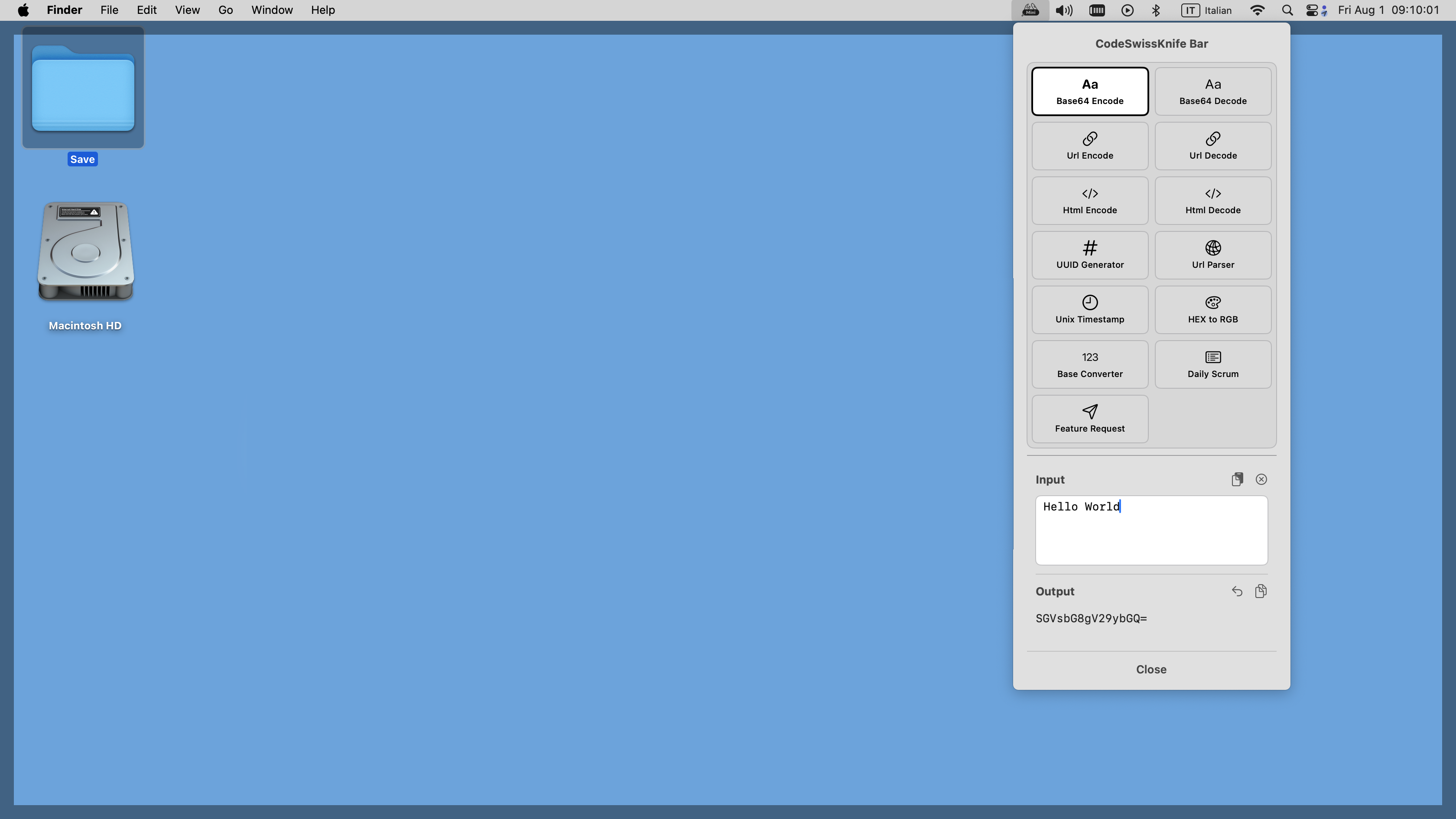Select the Unix Timestamp tool
1456x819 pixels.
(1090, 310)
